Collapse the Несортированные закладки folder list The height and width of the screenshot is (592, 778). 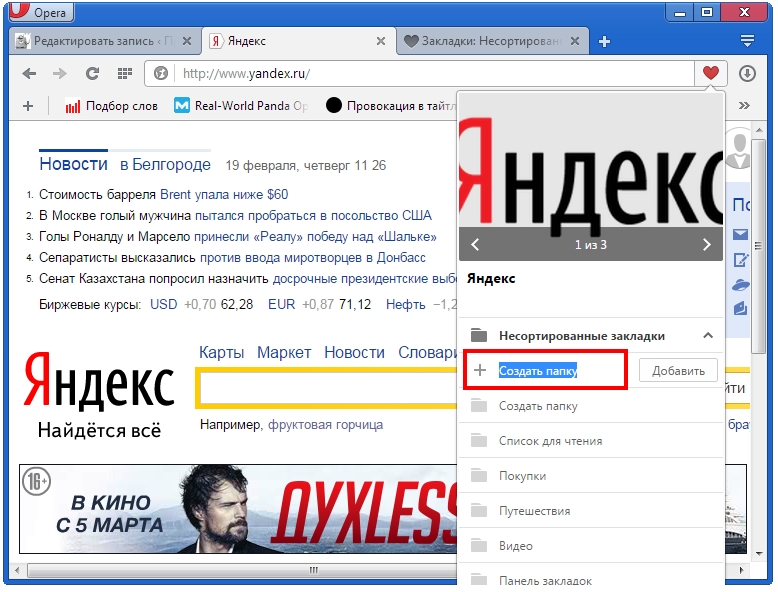coord(708,335)
